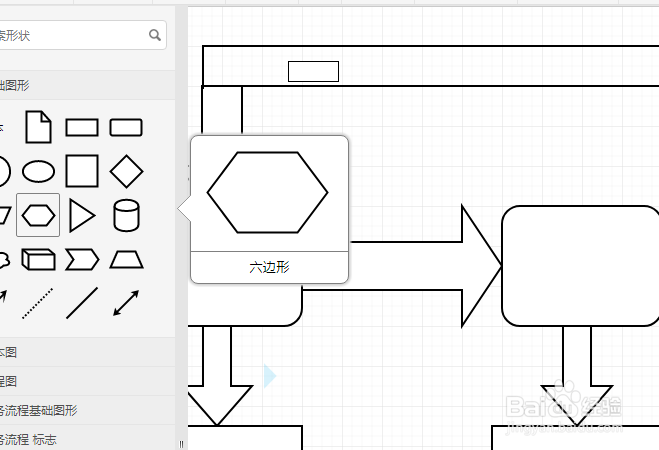Select the chevron step arrow shape
Viewport: 659px width, 450px height.
tap(82, 259)
